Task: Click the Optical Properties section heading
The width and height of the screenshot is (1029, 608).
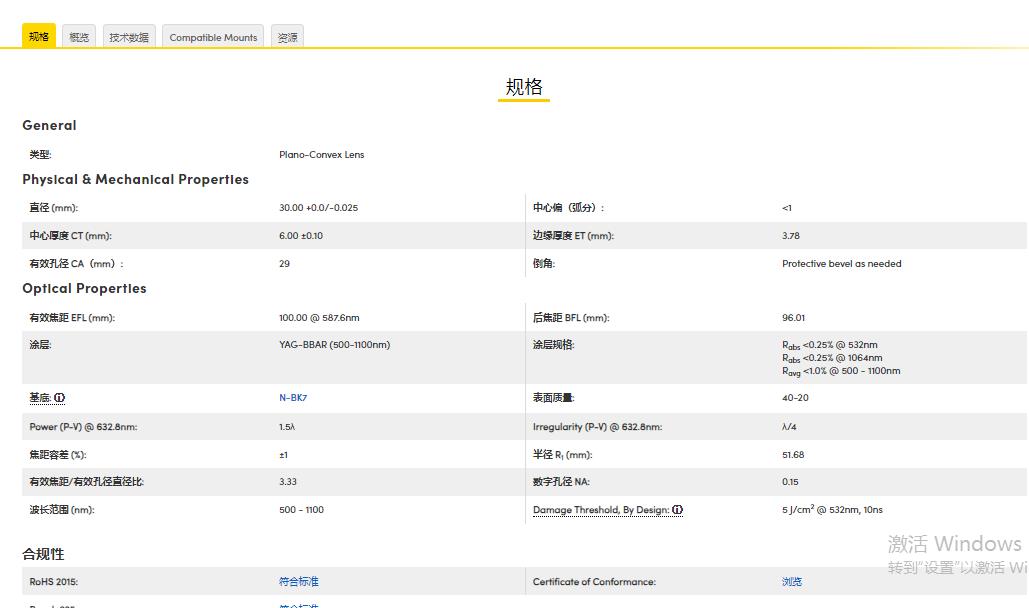Action: (x=84, y=289)
